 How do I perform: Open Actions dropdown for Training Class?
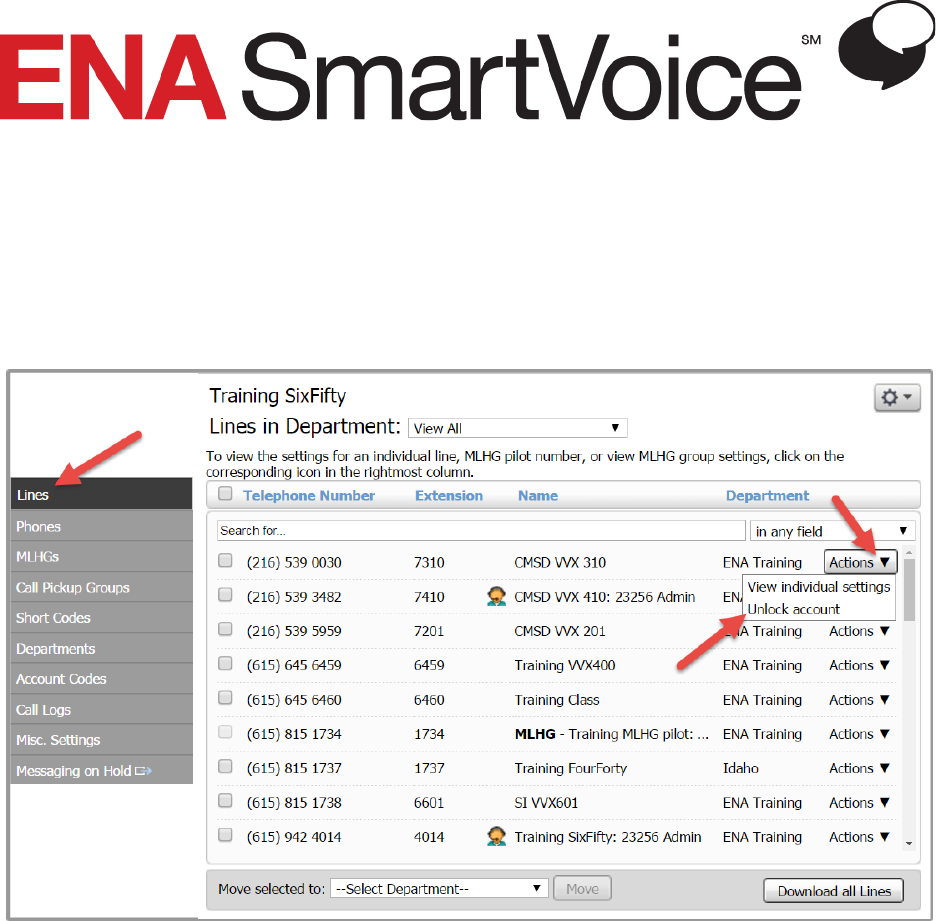[x=860, y=700]
